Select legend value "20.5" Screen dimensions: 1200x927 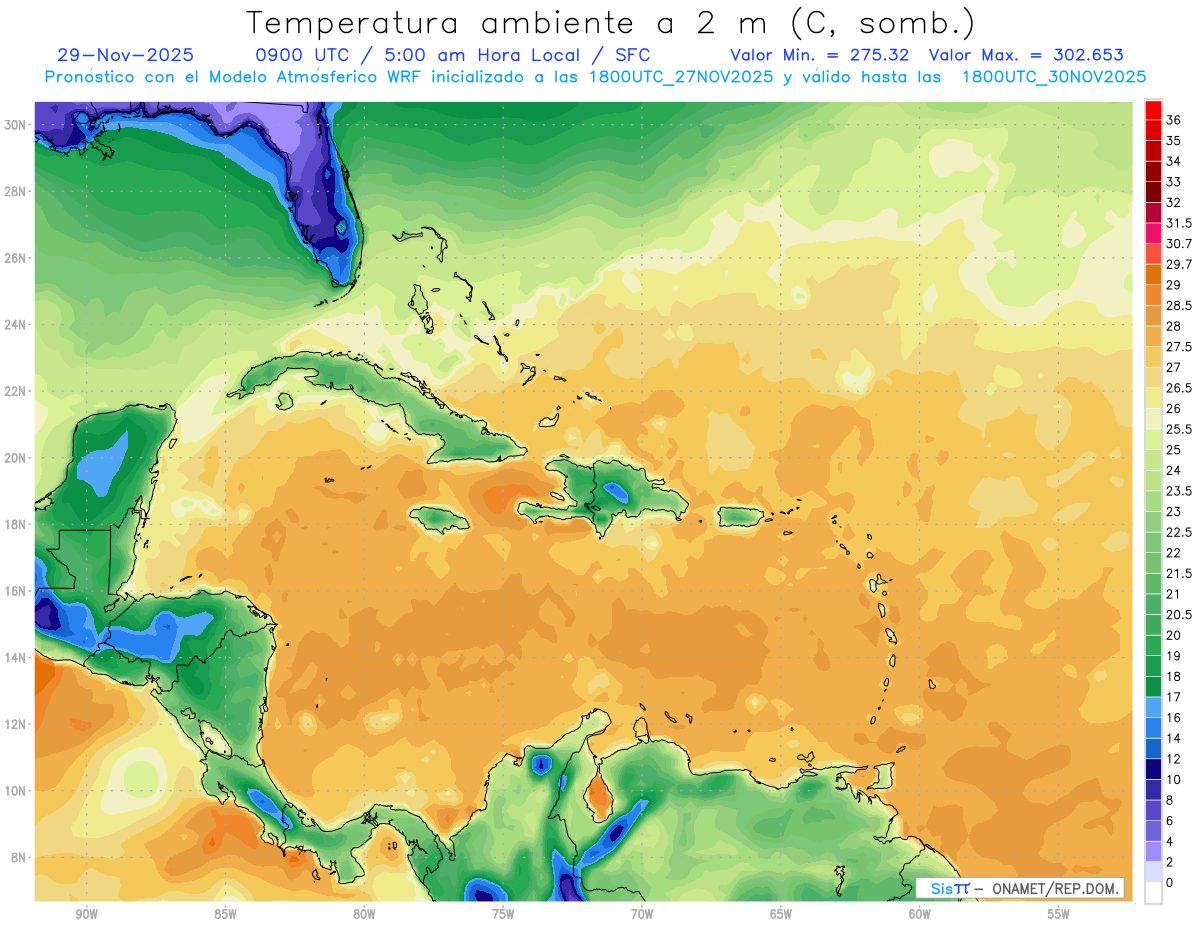[x=1179, y=614]
